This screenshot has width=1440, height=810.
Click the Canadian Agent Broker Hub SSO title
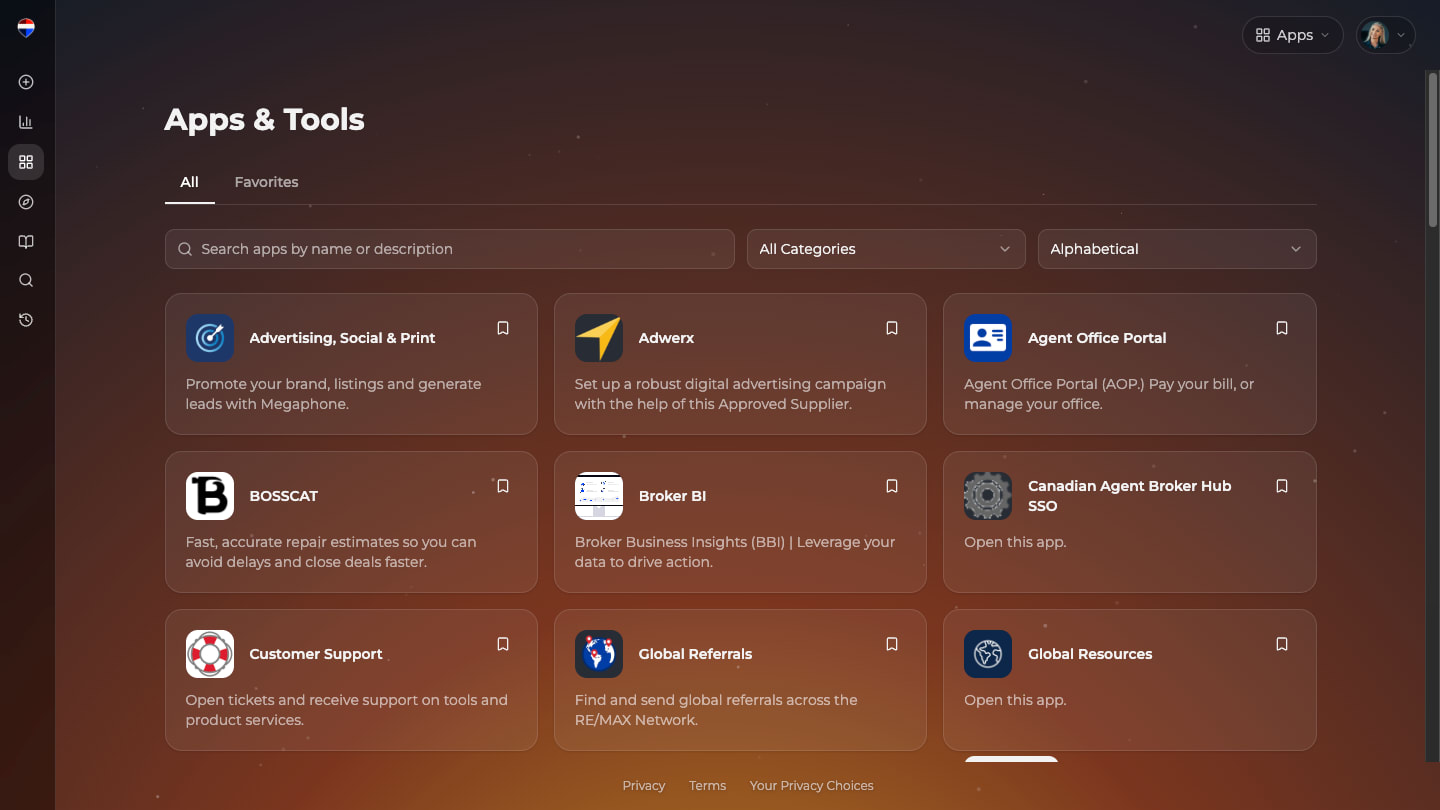[1130, 496]
